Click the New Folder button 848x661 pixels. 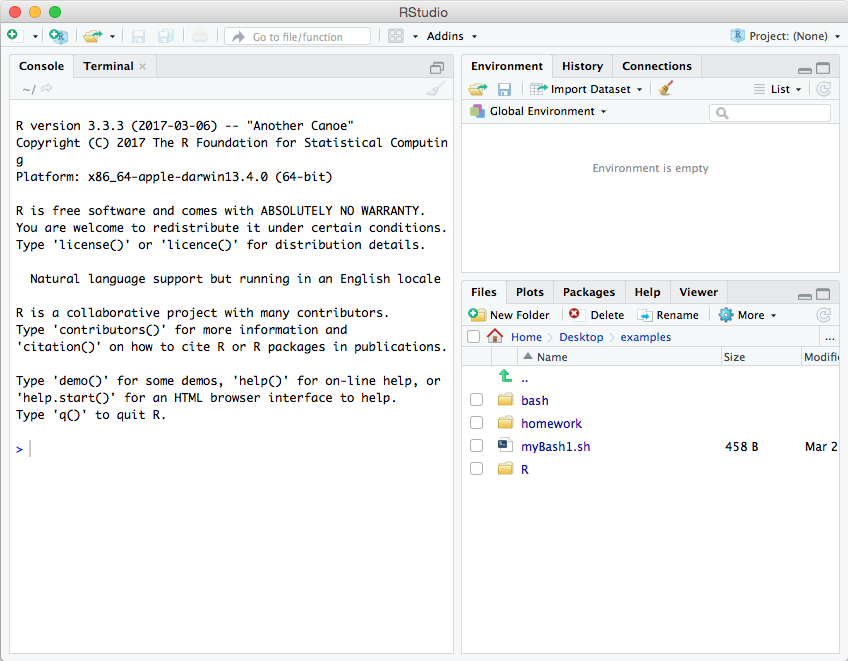510,315
